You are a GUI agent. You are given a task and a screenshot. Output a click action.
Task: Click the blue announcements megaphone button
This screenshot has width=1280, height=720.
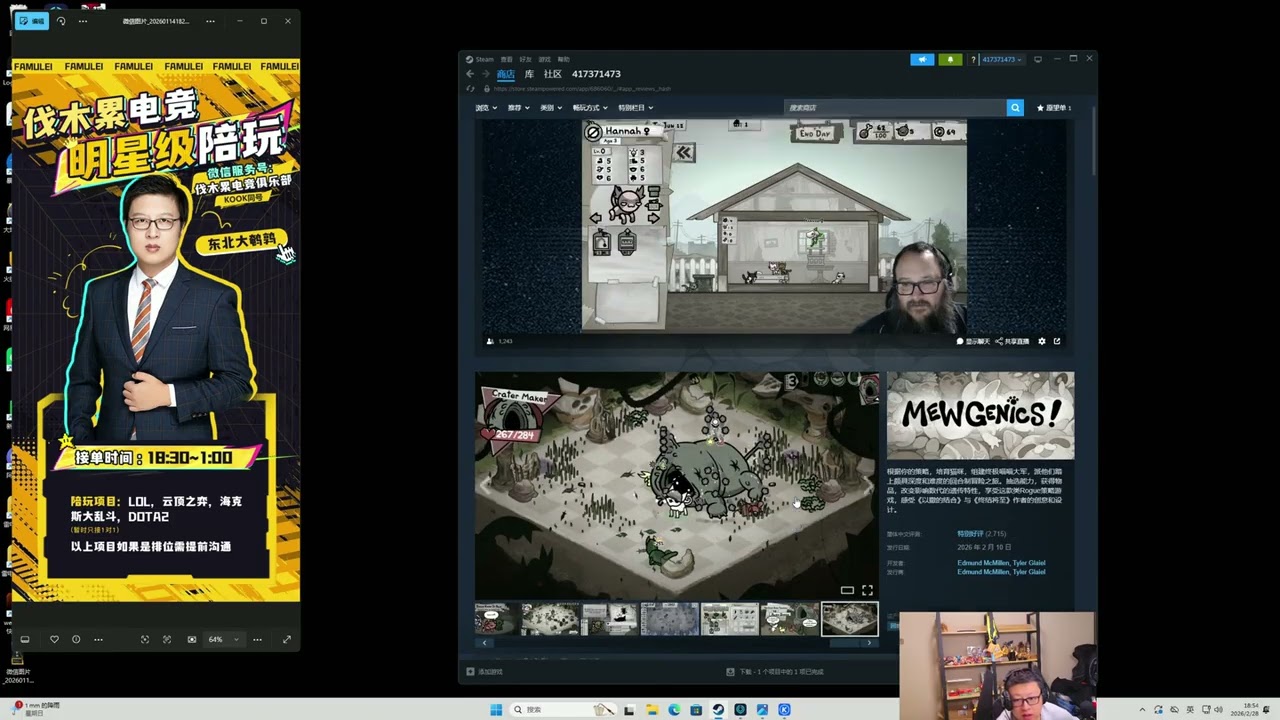[922, 59]
